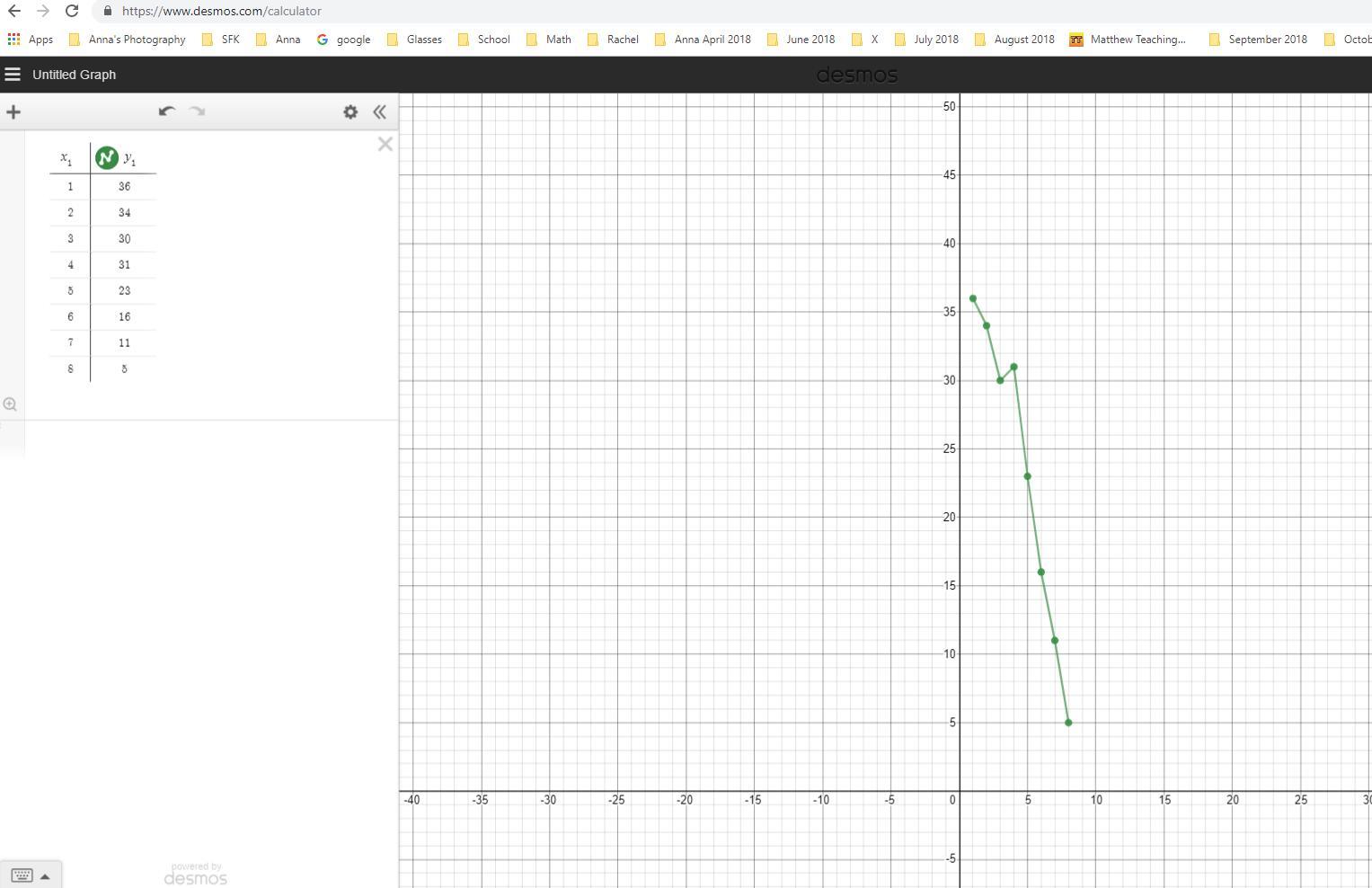Click the undo arrow
This screenshot has height=888, width=1372.
click(x=166, y=111)
